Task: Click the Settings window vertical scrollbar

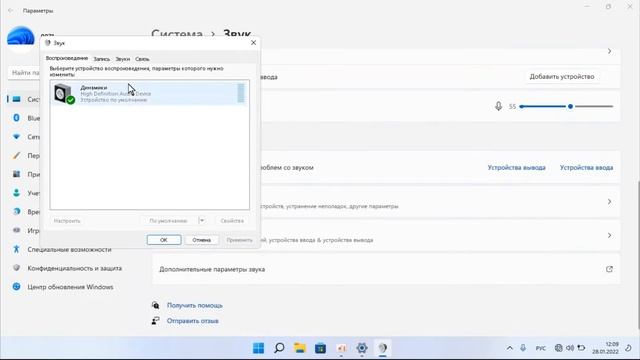Action: click(x=638, y=254)
